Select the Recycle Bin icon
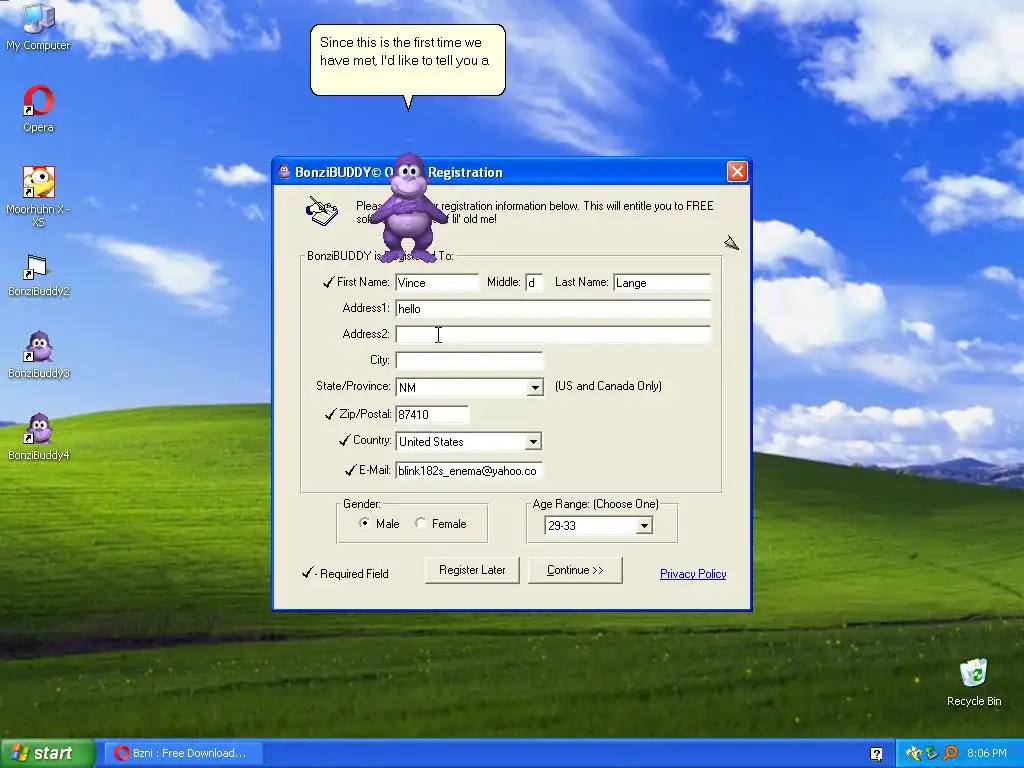 (x=974, y=682)
